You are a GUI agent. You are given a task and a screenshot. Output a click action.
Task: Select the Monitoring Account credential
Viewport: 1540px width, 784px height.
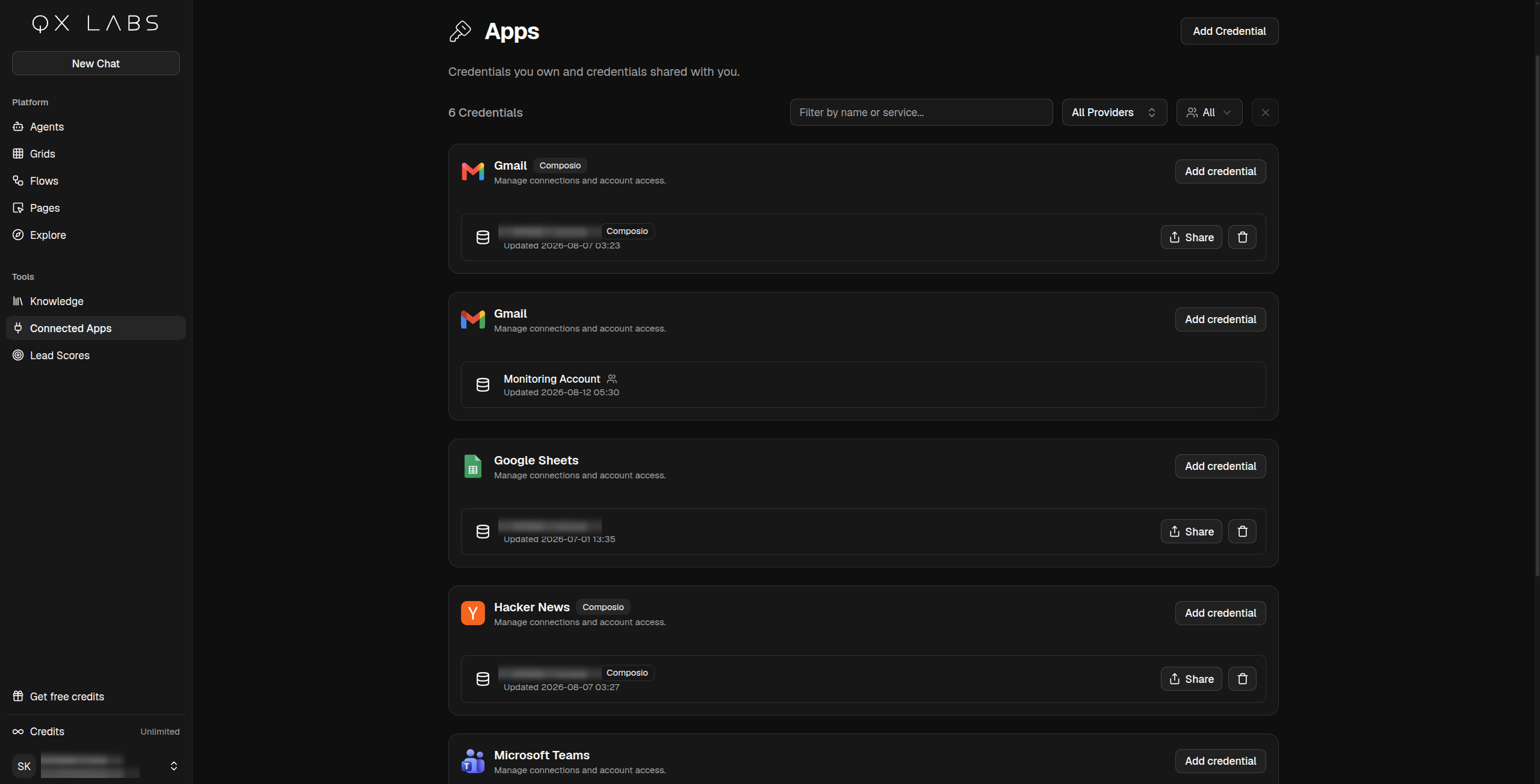863,385
